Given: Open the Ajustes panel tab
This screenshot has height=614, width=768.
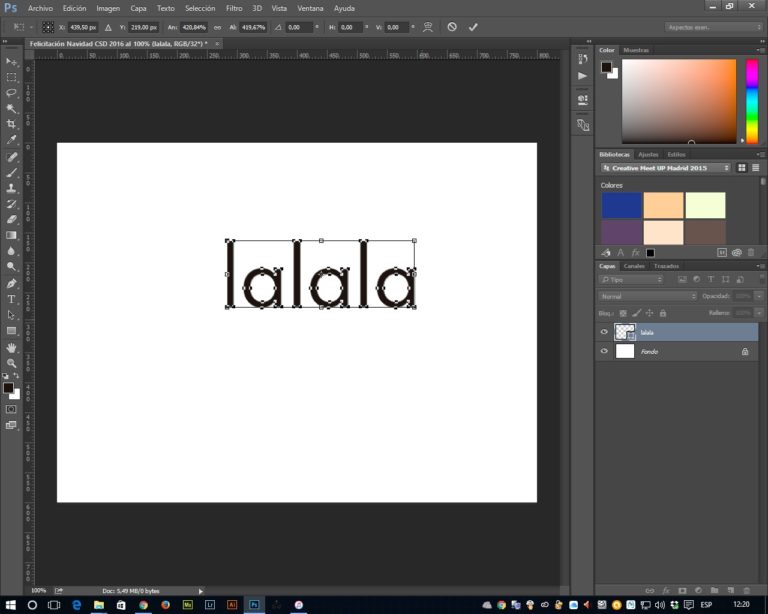Looking at the screenshot, I should click(x=648, y=154).
